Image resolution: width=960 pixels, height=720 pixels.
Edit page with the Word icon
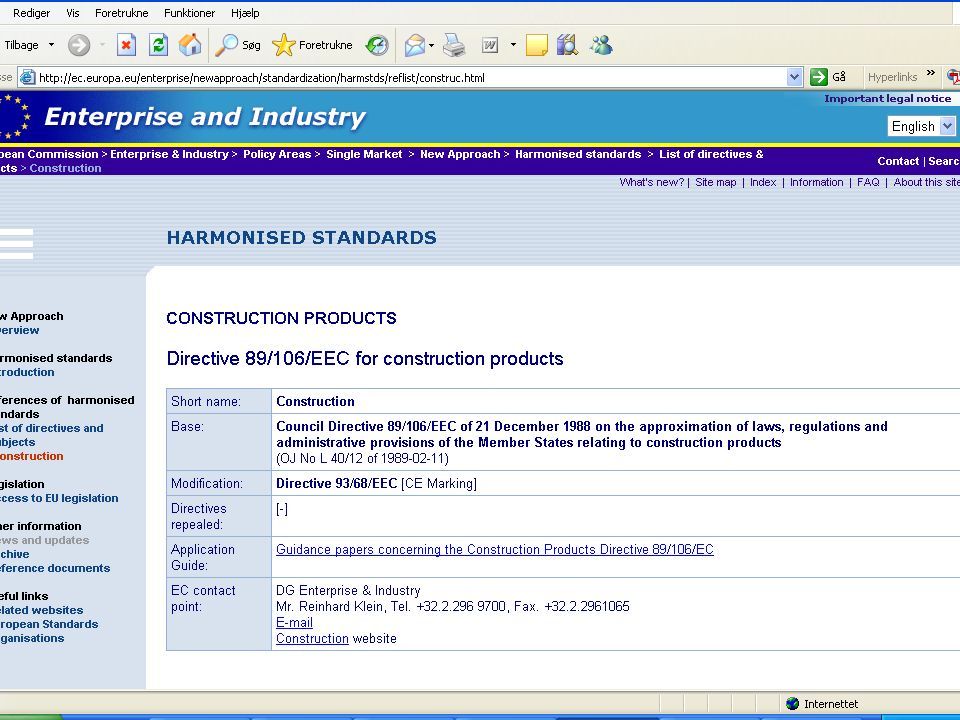(x=490, y=45)
